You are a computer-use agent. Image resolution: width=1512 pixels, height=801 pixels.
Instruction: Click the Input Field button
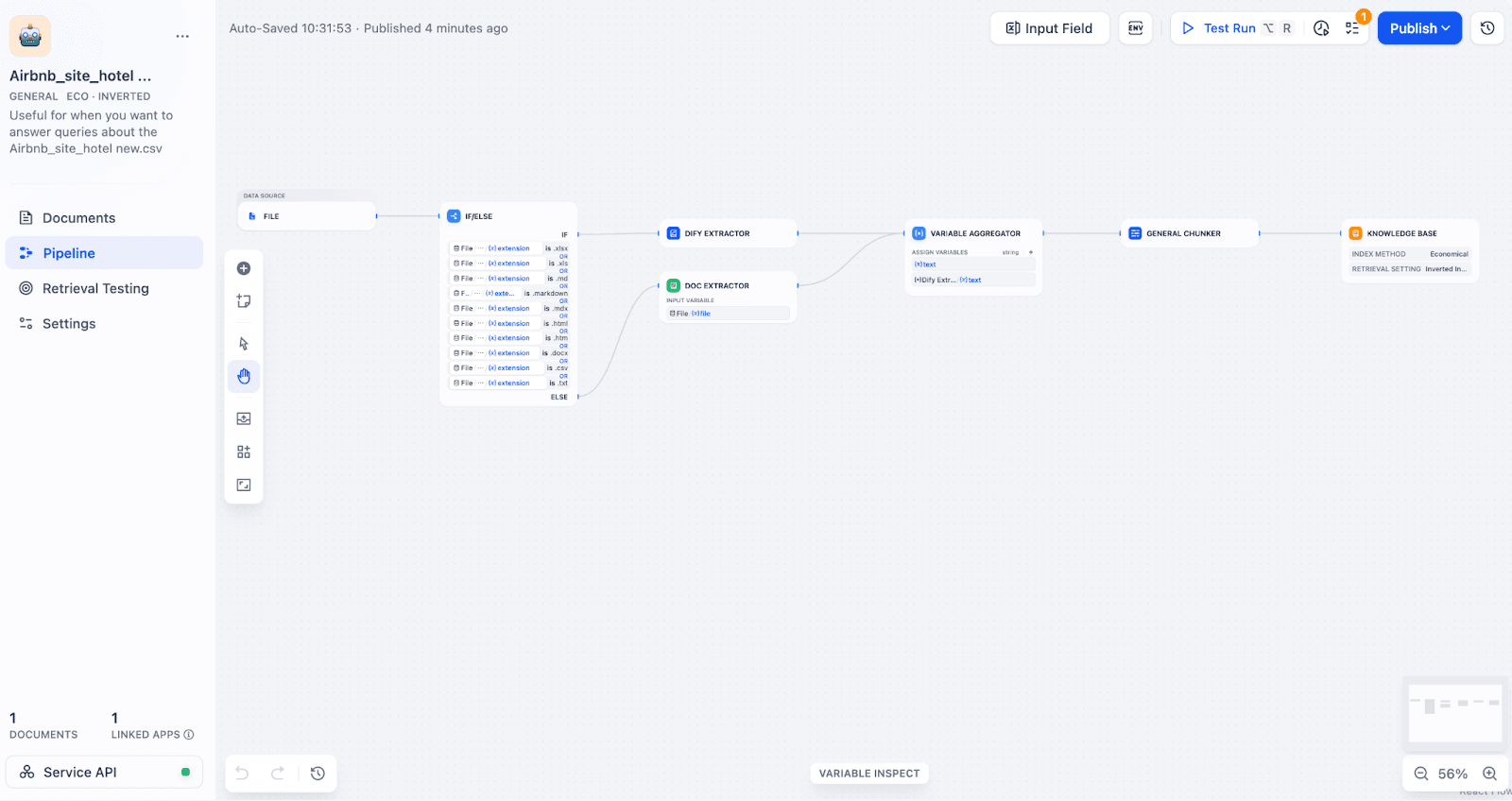click(1049, 28)
